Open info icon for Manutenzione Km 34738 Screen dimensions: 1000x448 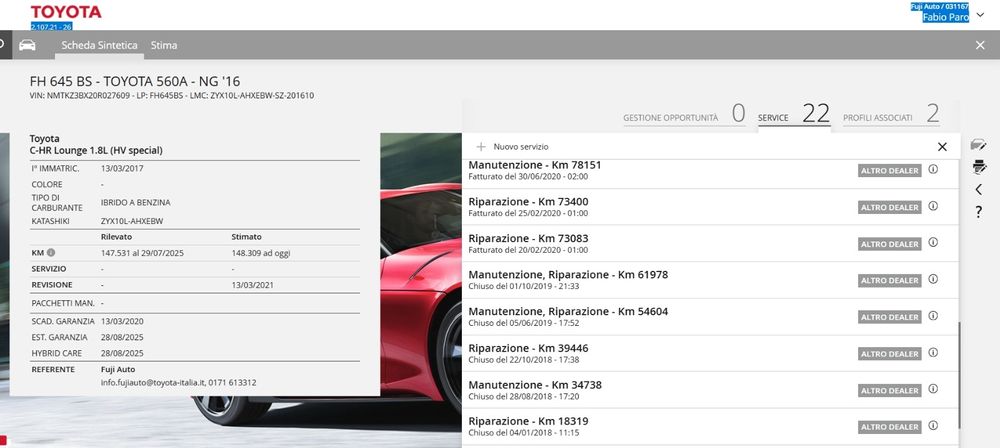(933, 389)
